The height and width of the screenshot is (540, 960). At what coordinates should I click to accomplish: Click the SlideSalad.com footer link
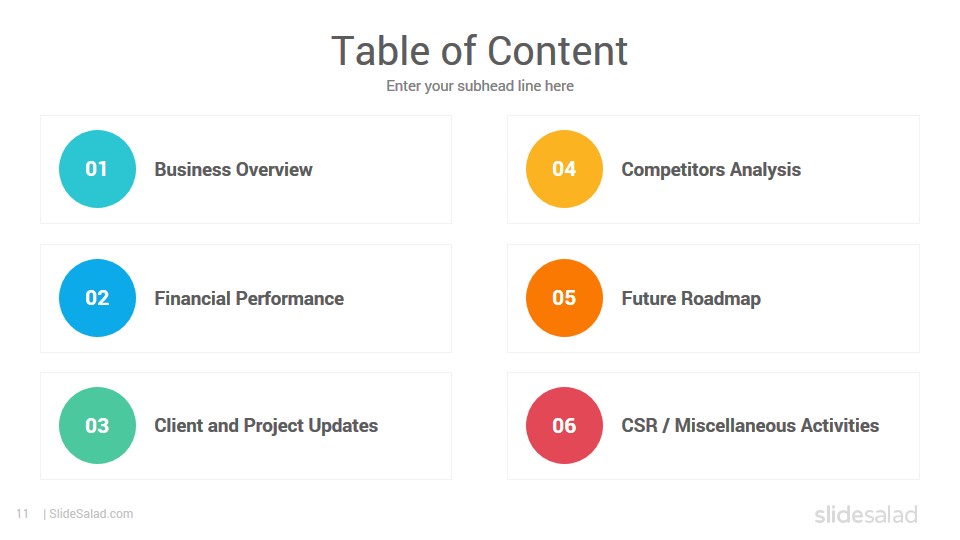pos(91,514)
